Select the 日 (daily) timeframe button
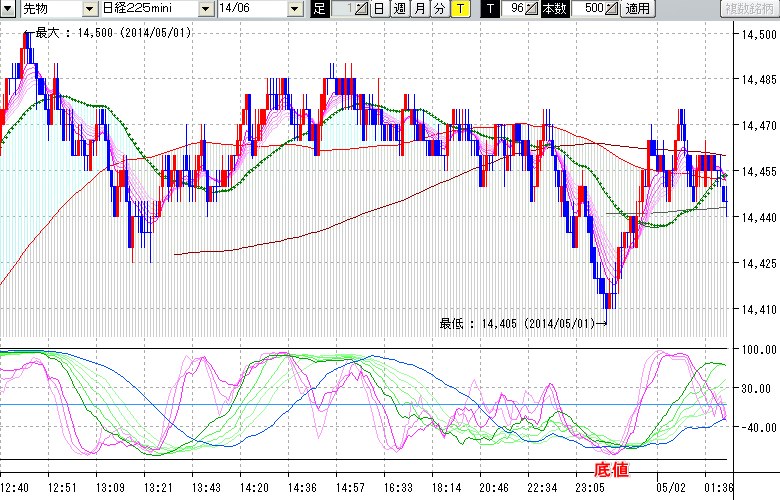Viewport: 780px width, 500px height. 379,9
